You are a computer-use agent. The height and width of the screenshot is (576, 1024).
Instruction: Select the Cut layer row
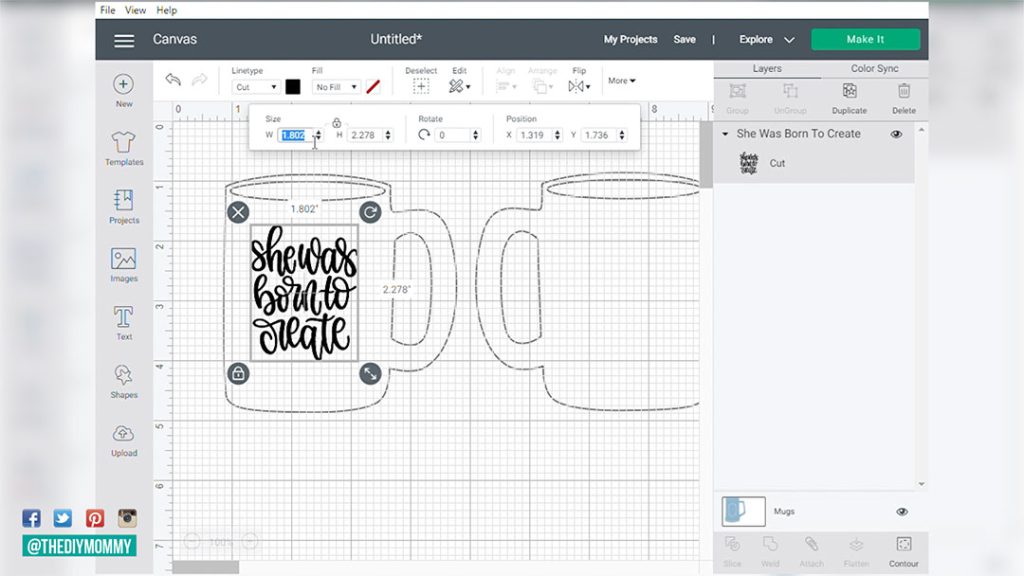point(814,163)
